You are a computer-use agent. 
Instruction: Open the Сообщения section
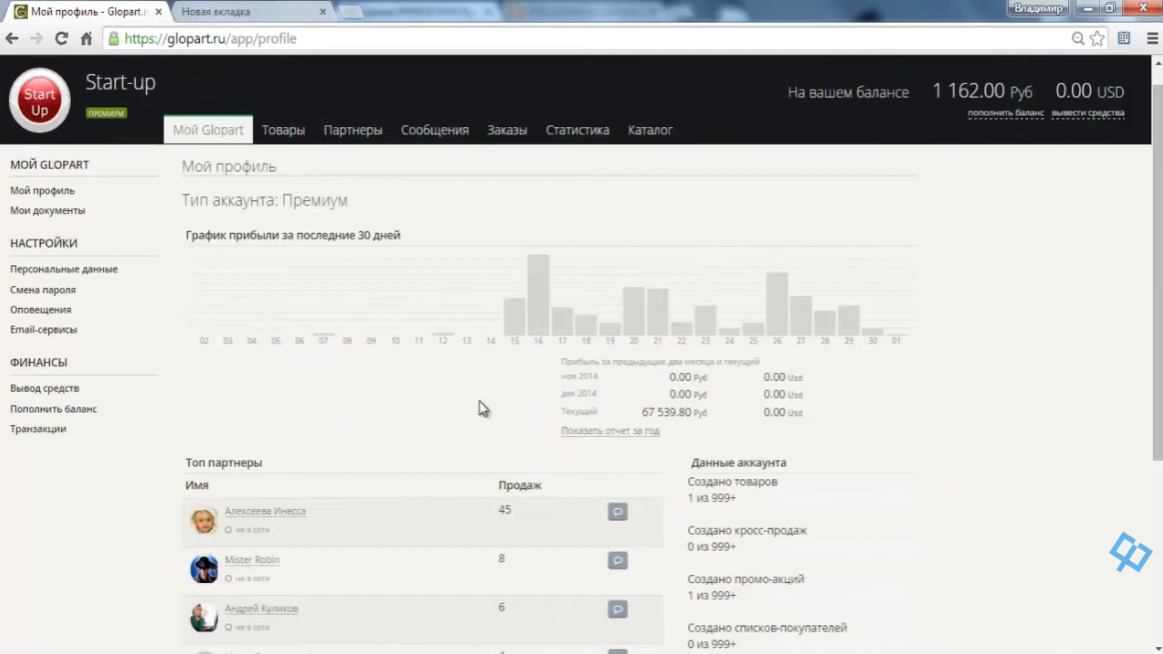pyautogui.click(x=435, y=130)
